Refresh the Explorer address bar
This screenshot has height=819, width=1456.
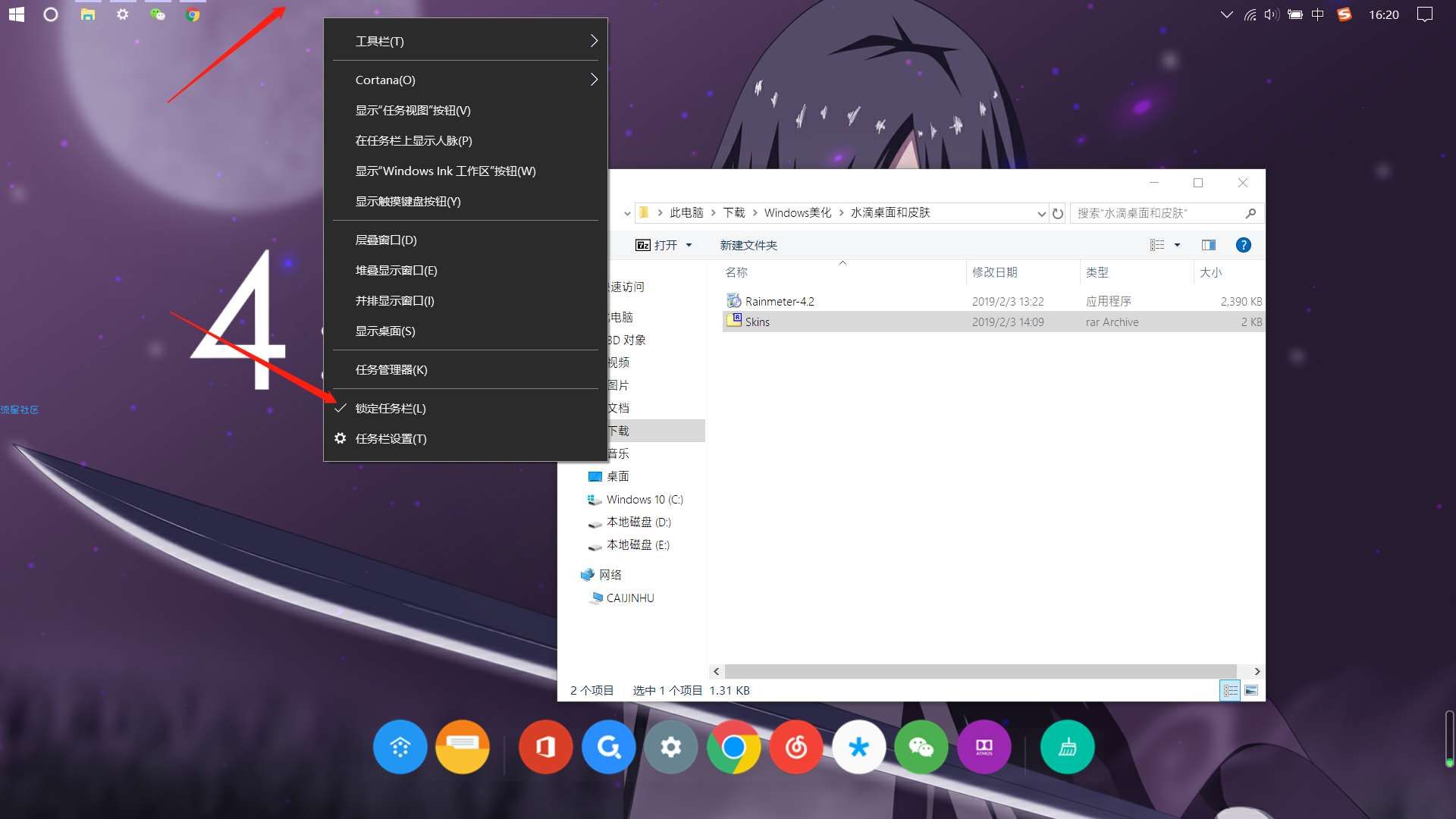(x=1058, y=213)
